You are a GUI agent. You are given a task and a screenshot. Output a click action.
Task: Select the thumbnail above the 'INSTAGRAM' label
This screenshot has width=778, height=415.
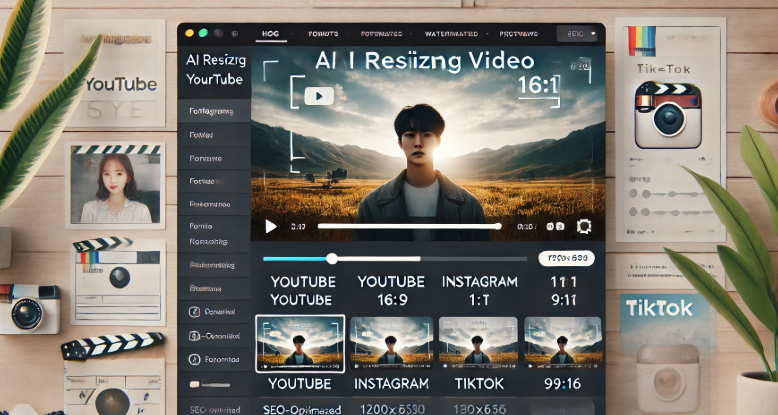click(391, 343)
